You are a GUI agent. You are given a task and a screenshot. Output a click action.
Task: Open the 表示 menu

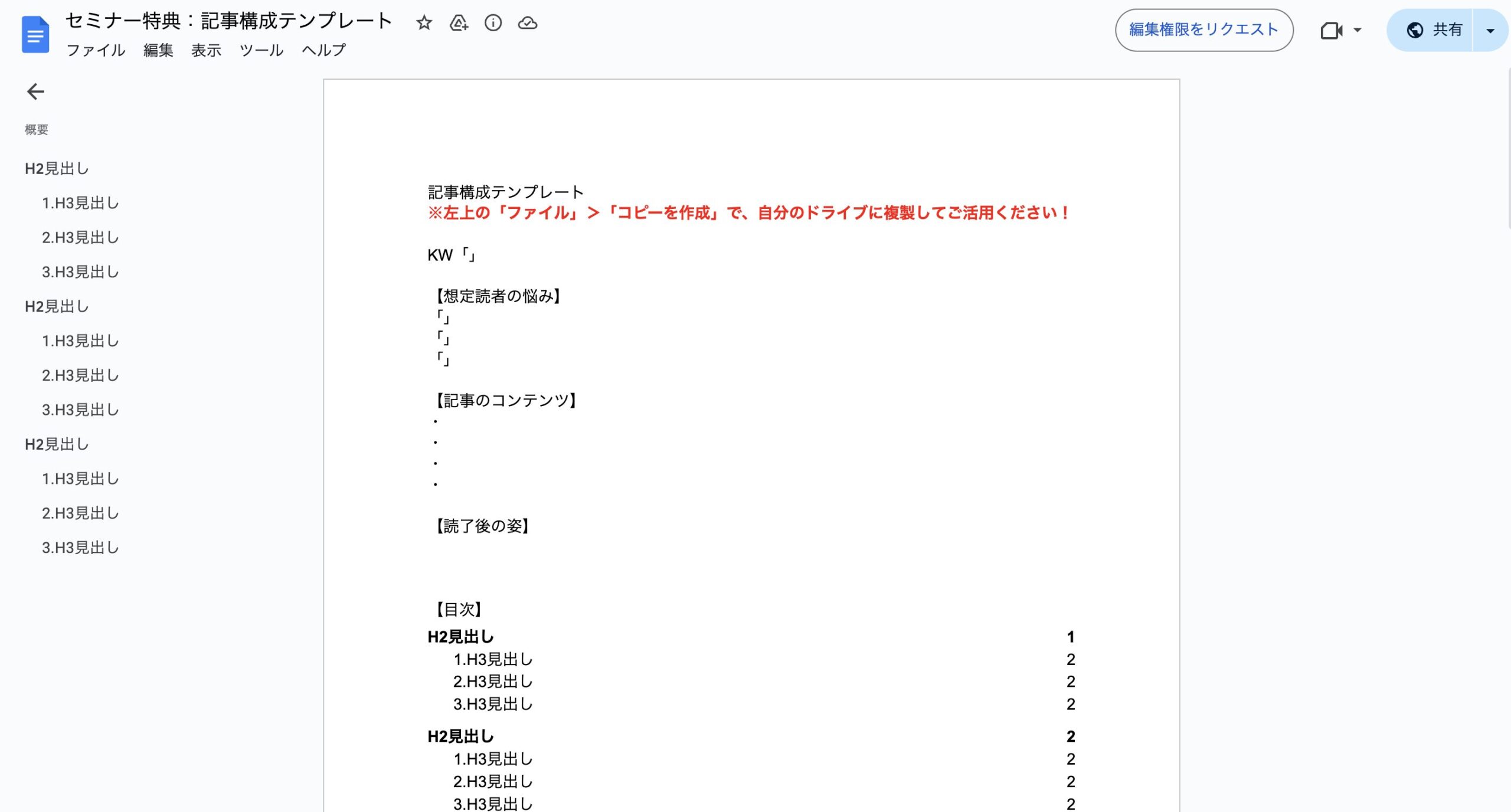pyautogui.click(x=206, y=50)
